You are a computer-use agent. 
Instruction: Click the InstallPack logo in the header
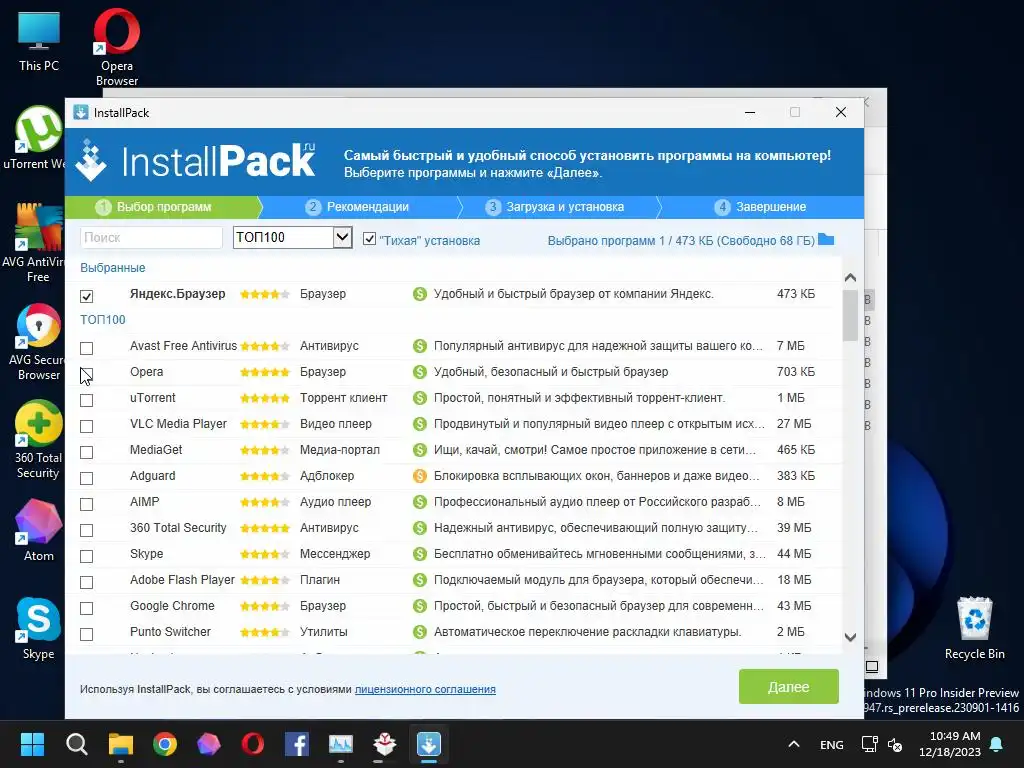(x=196, y=161)
